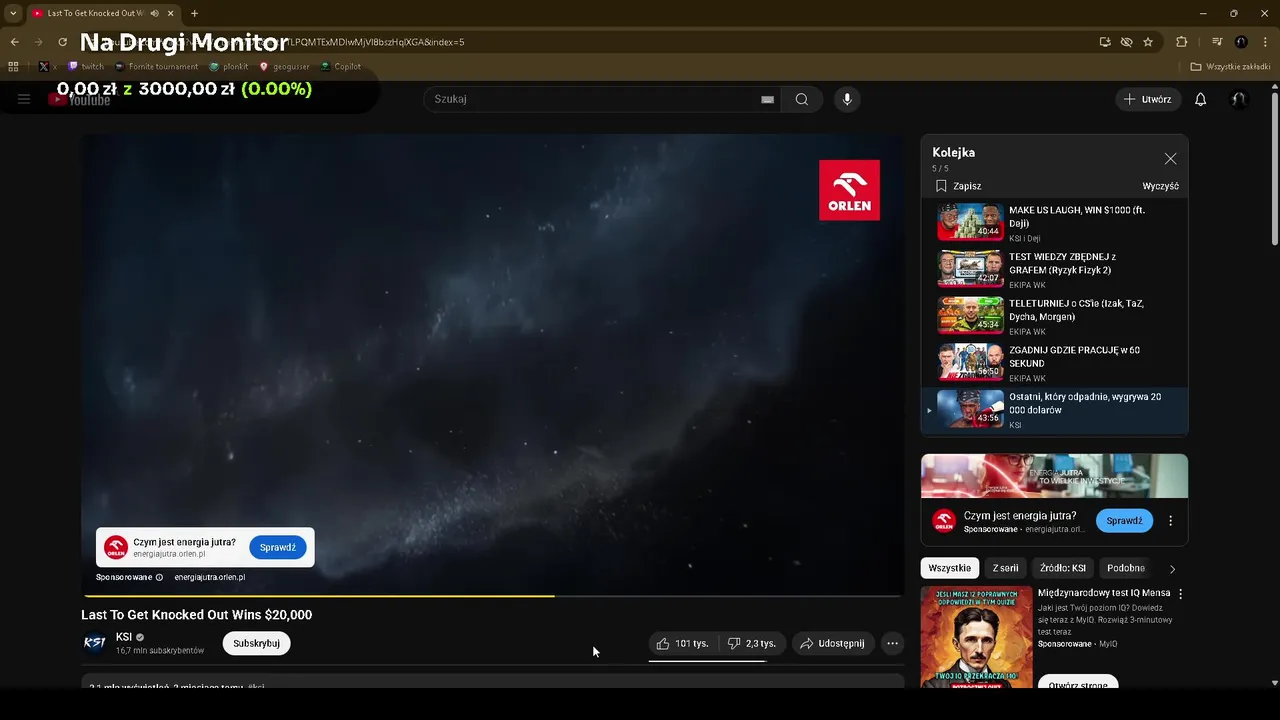Click 'Sprawdź' in the sidebar ad

(x=1124, y=520)
